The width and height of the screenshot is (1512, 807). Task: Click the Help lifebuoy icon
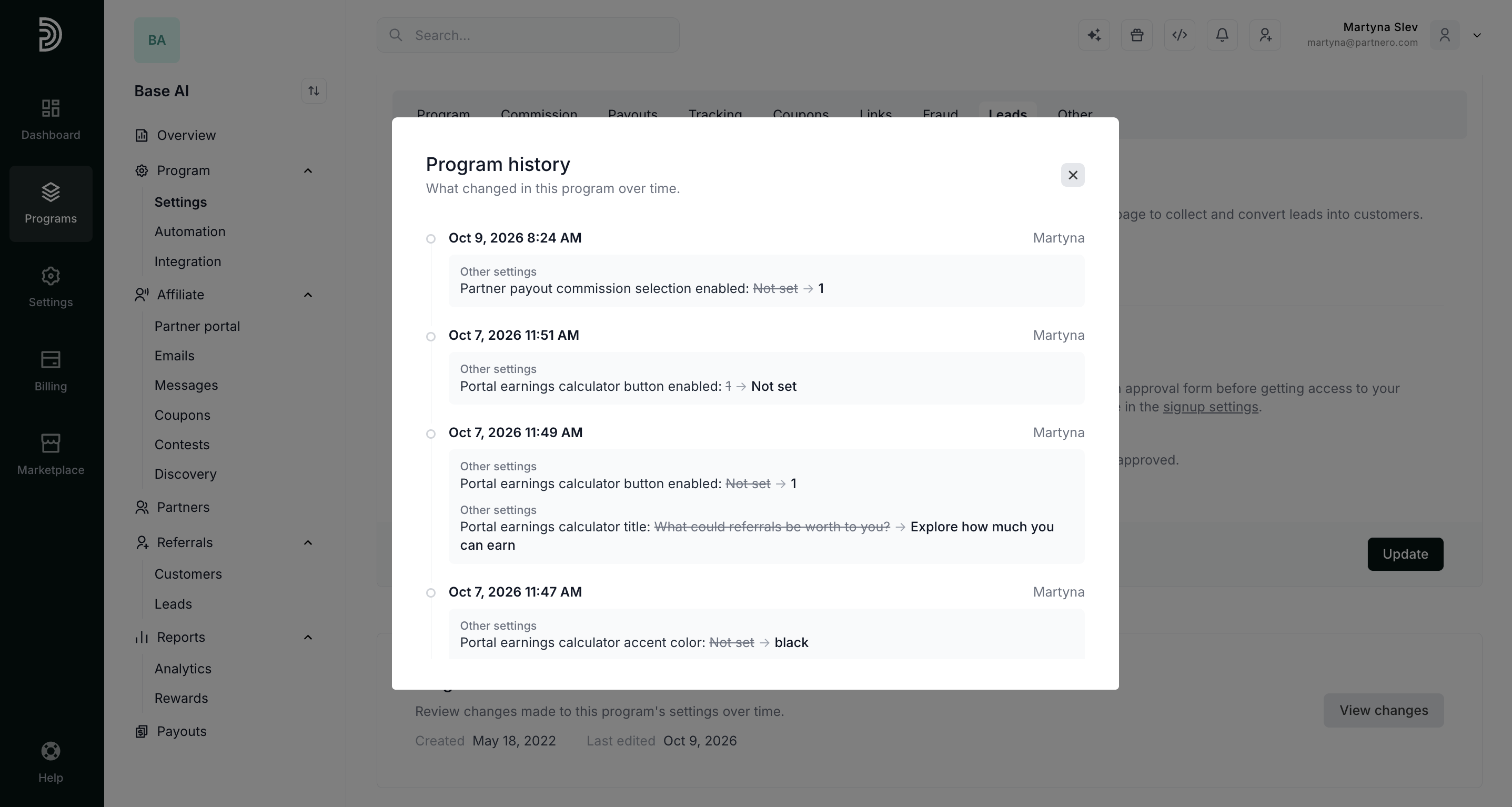(51, 751)
